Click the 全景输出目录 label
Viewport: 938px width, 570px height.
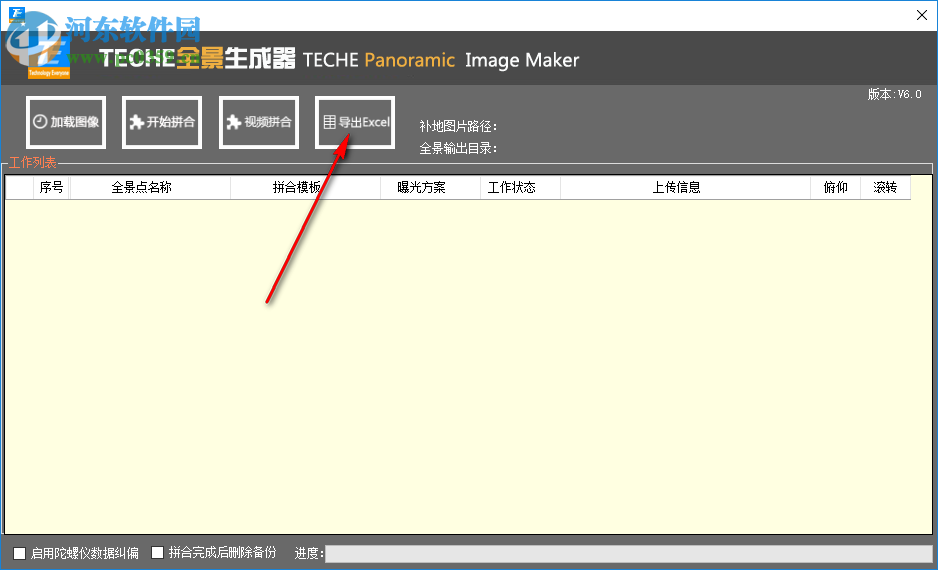click(458, 148)
